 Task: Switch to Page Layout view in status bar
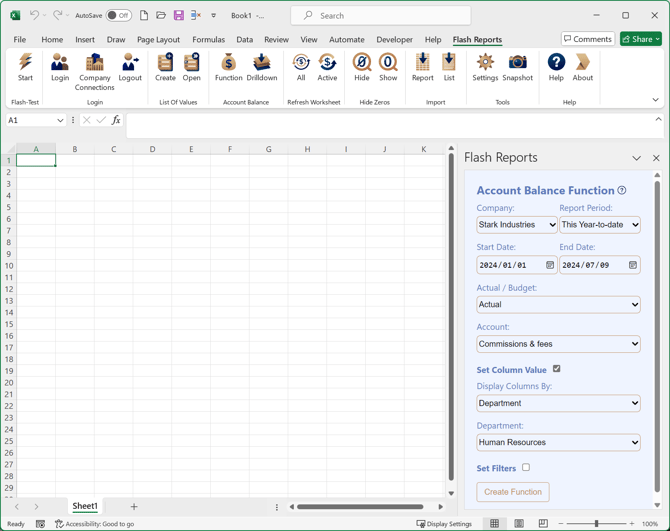tap(519, 523)
